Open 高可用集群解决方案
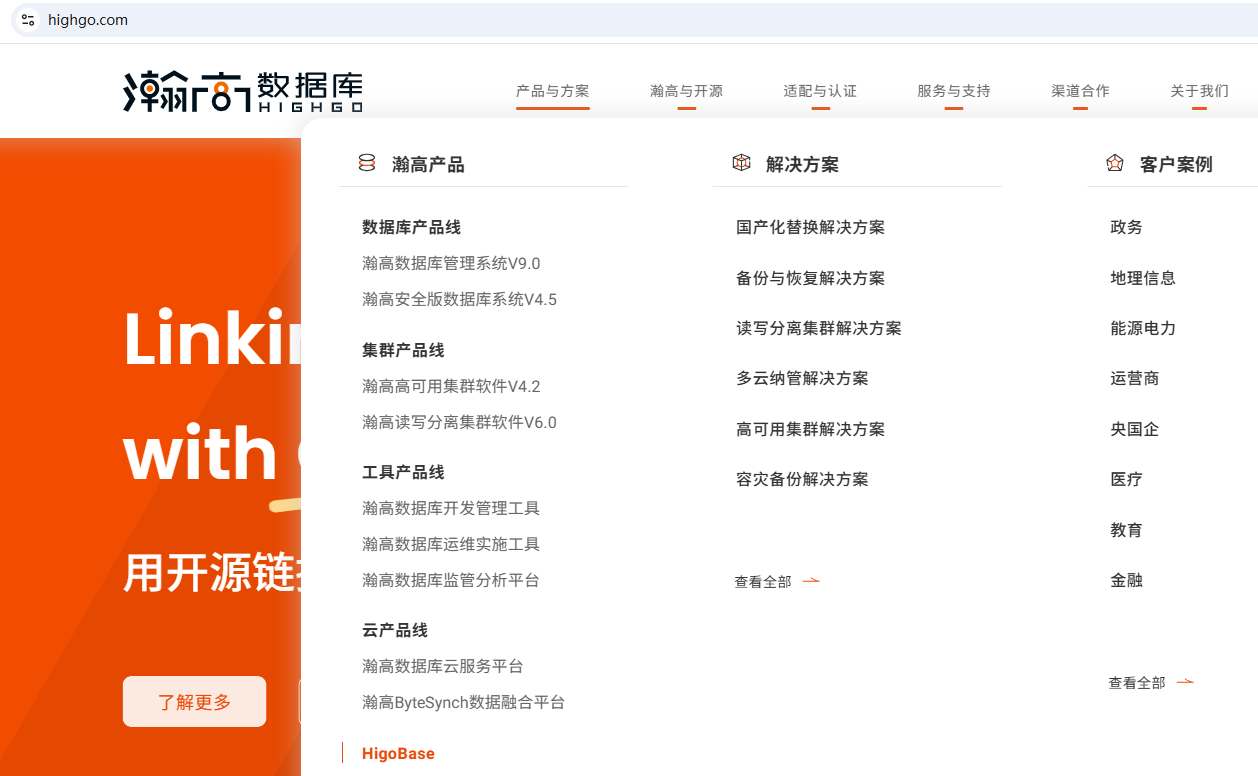The image size is (1258, 776). tap(811, 429)
